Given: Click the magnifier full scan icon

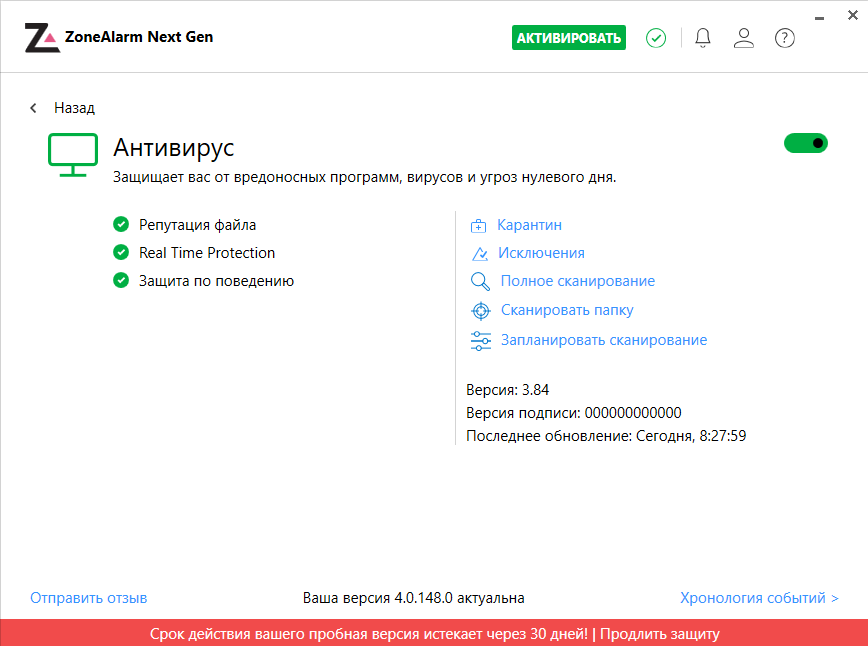Looking at the screenshot, I should click(x=480, y=281).
